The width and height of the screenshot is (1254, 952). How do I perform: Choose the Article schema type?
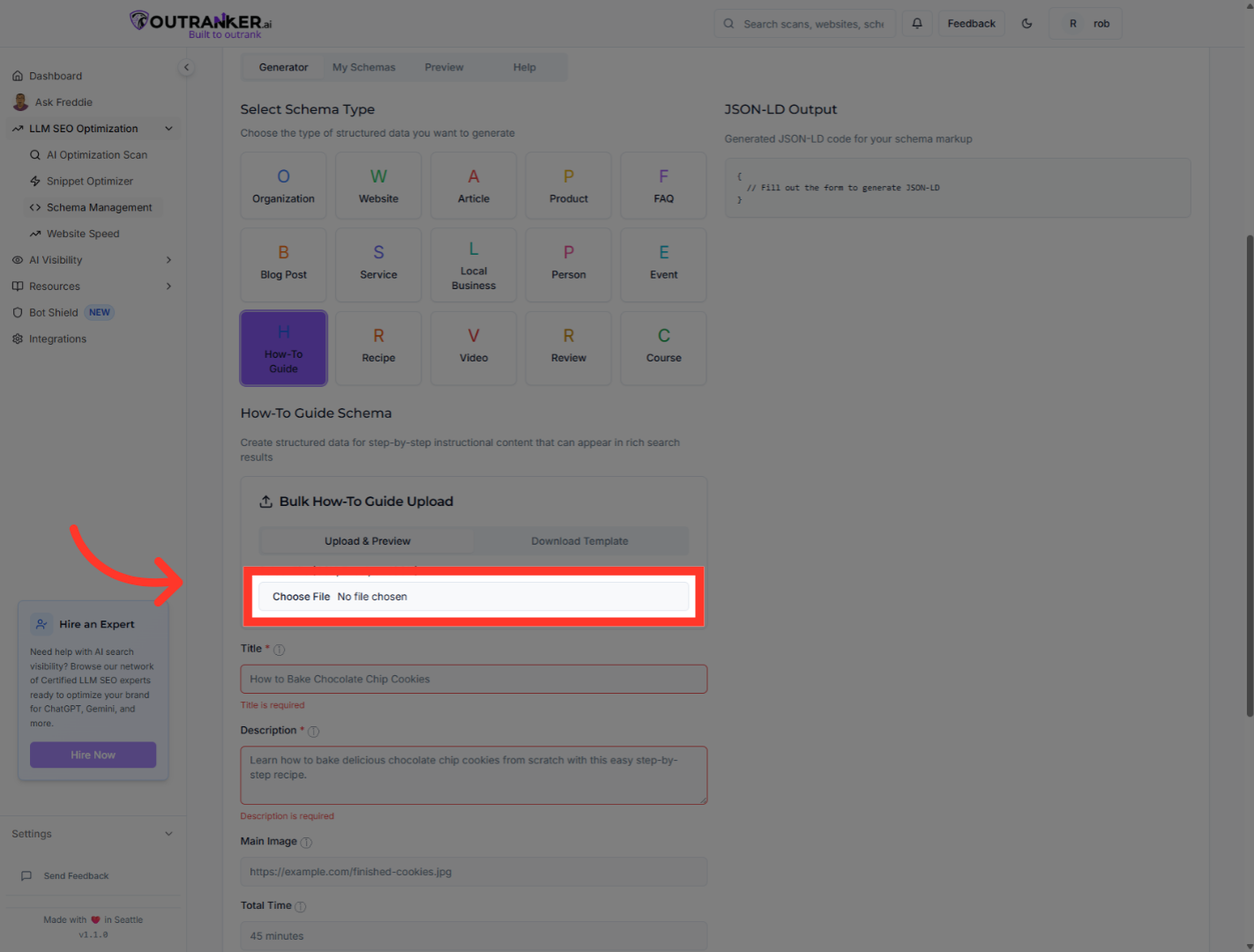(474, 186)
